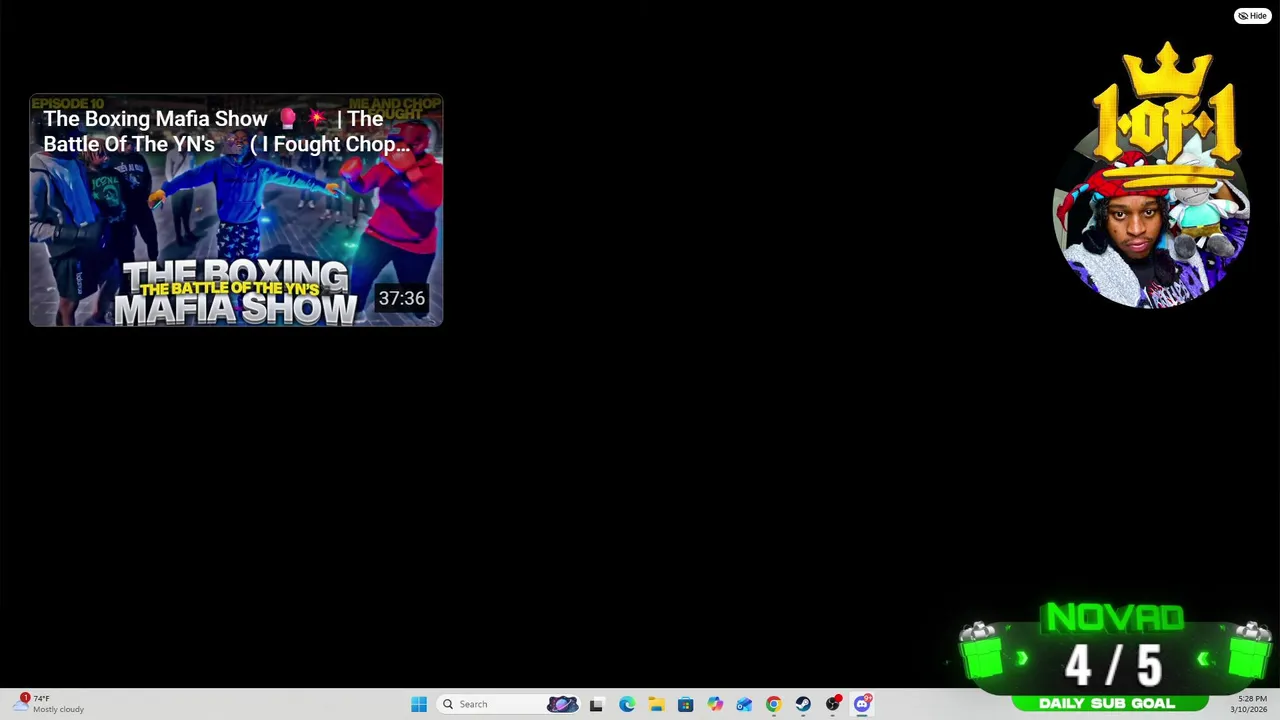Open Microsoft Store from the taskbar
This screenshot has width=1280, height=720.
tap(685, 704)
